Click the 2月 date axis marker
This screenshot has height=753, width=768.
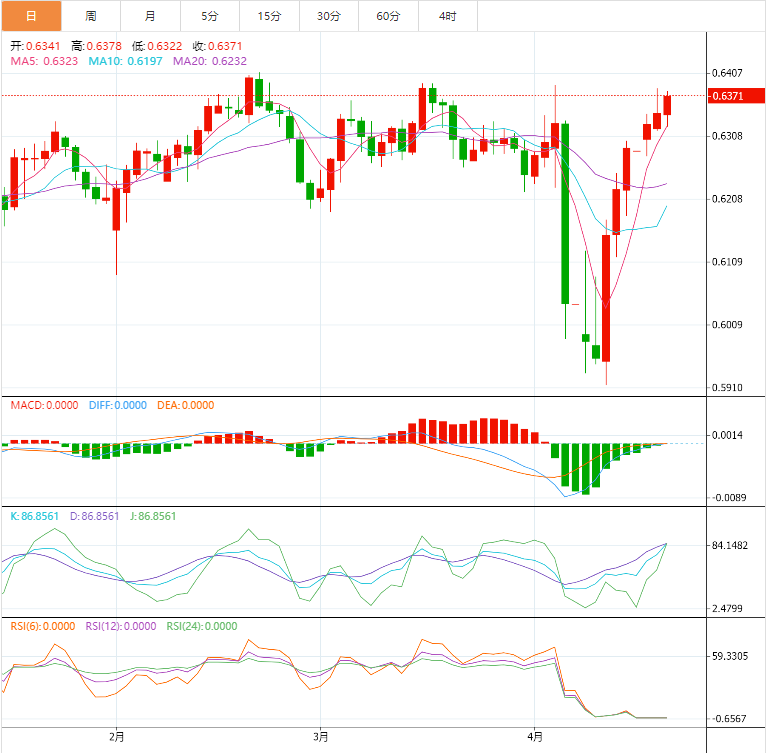(x=117, y=738)
